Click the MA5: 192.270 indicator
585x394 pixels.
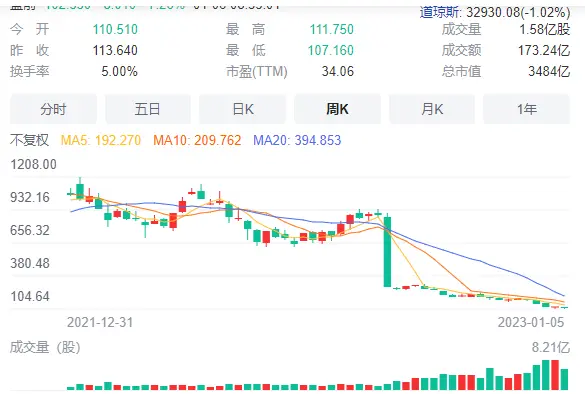pos(101,140)
